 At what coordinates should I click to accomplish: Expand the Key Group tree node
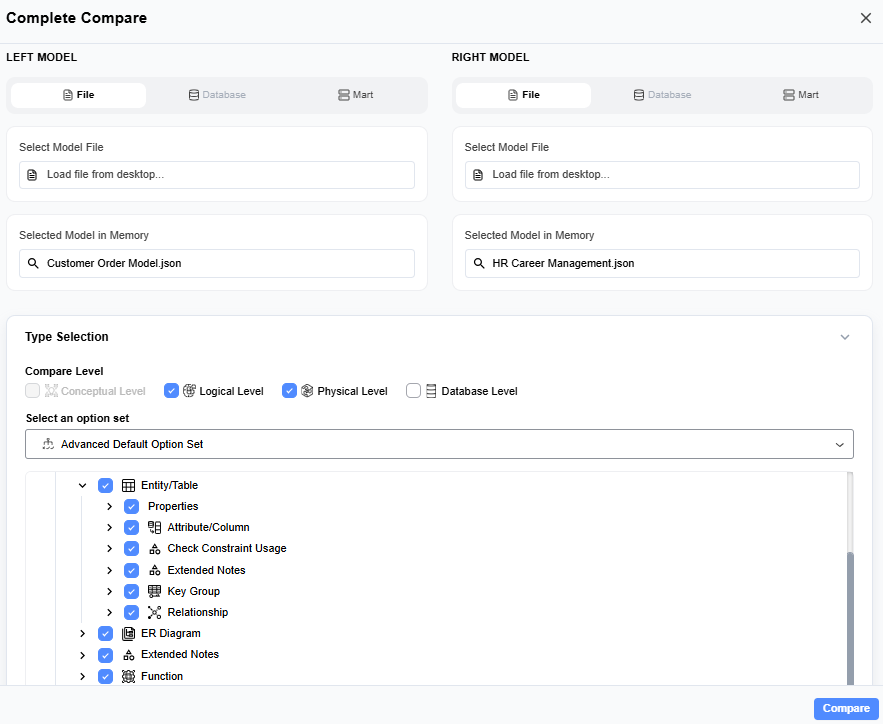109,591
